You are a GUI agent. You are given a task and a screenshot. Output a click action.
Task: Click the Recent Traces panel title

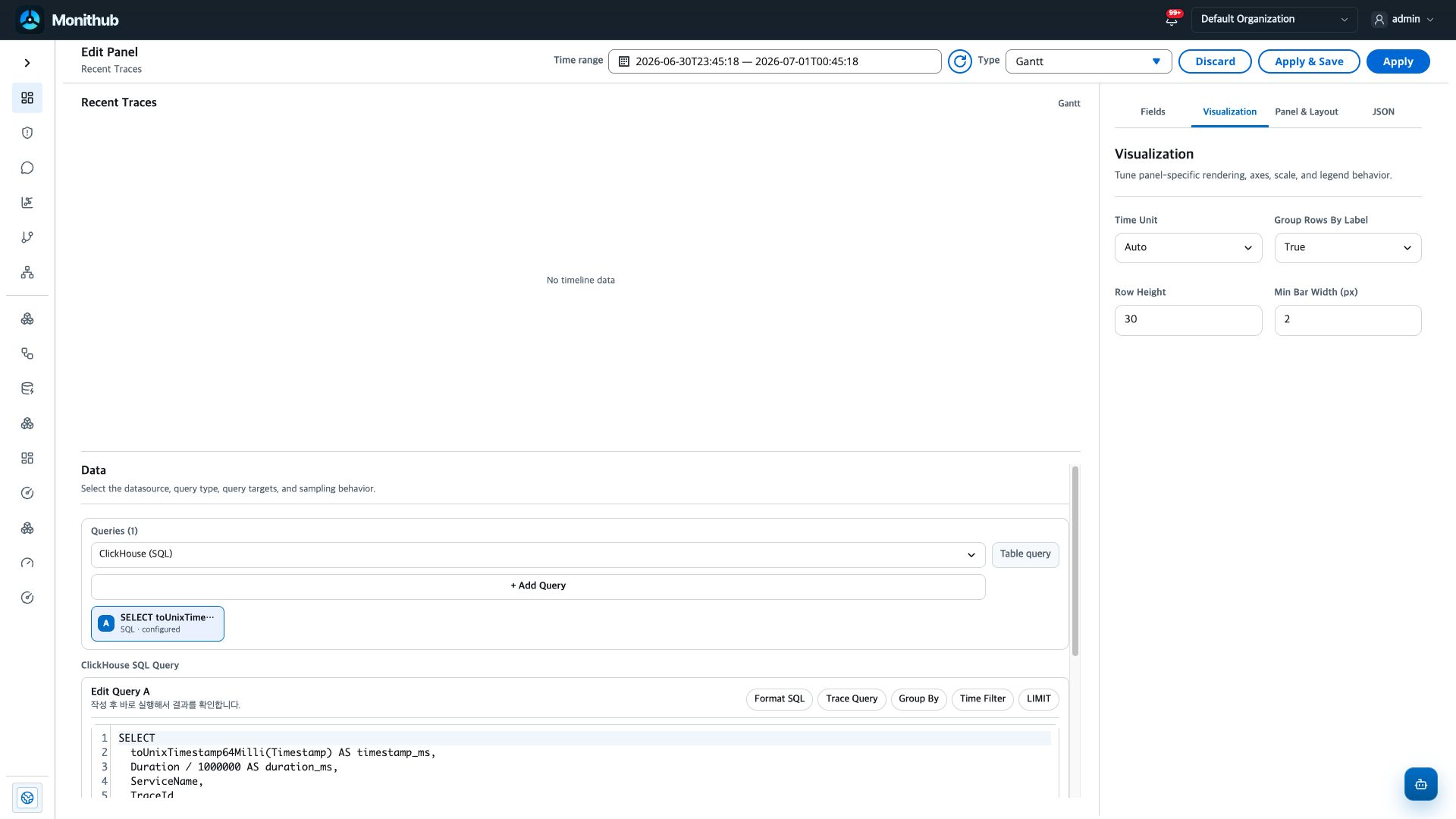119,102
